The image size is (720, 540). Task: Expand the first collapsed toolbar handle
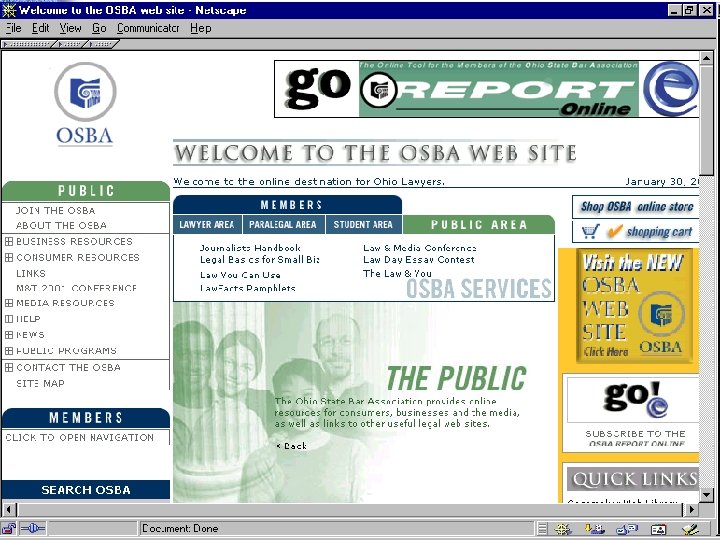28,44
